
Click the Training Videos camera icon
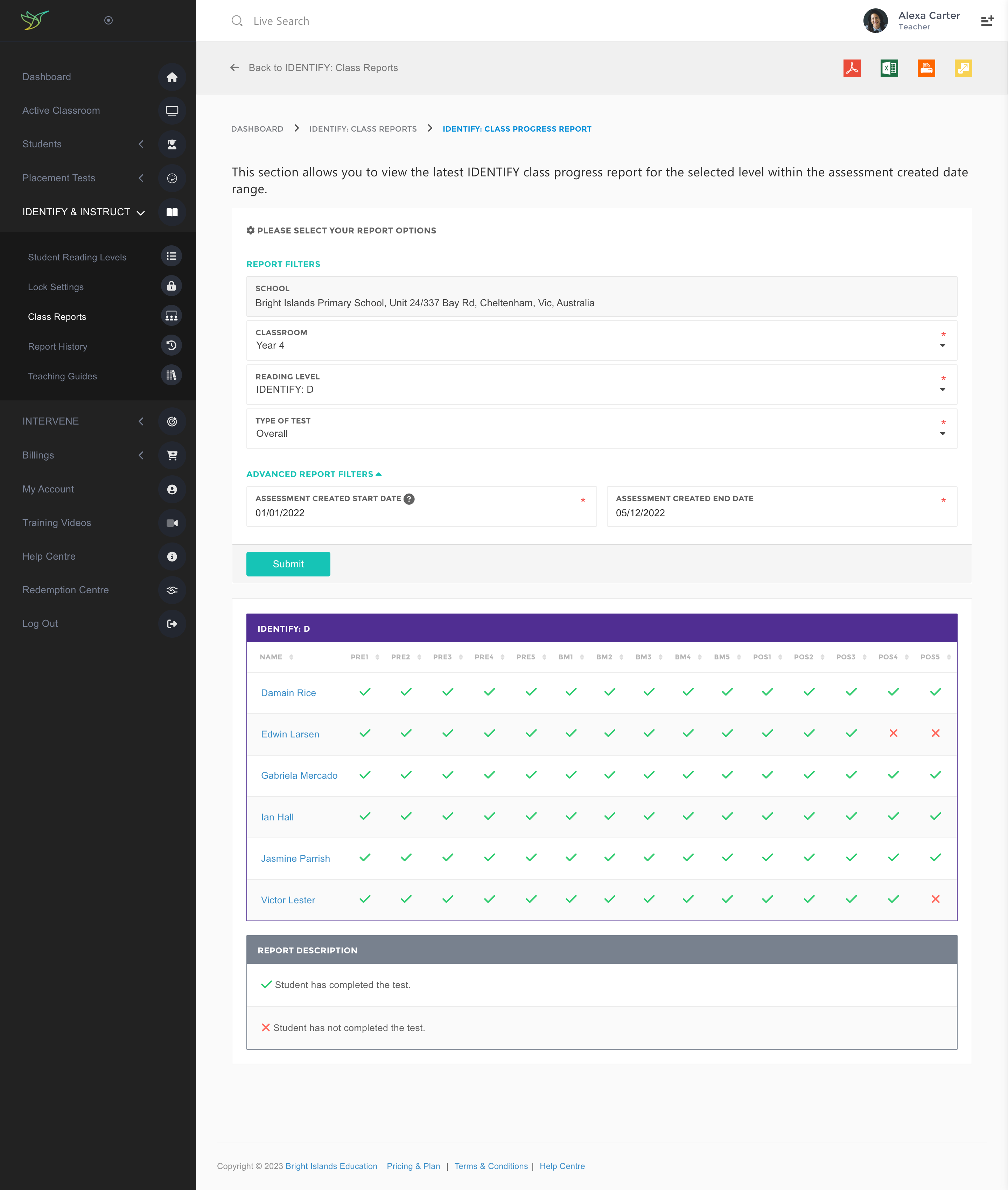(x=172, y=523)
